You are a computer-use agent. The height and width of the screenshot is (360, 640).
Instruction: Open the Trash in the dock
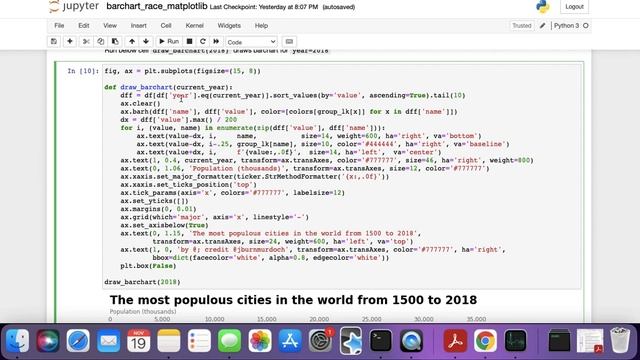pyautogui.click(x=620, y=340)
